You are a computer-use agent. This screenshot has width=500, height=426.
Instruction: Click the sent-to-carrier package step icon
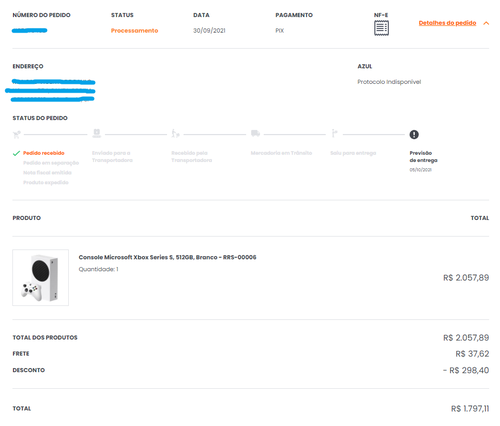(97, 133)
